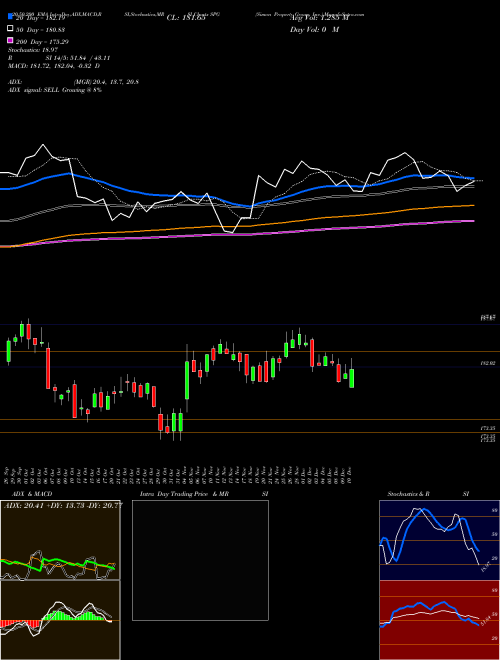500x660 pixels.
Task: Select the '200 Day - 175.29' legend text
Action: pyautogui.click(x=42, y=42)
